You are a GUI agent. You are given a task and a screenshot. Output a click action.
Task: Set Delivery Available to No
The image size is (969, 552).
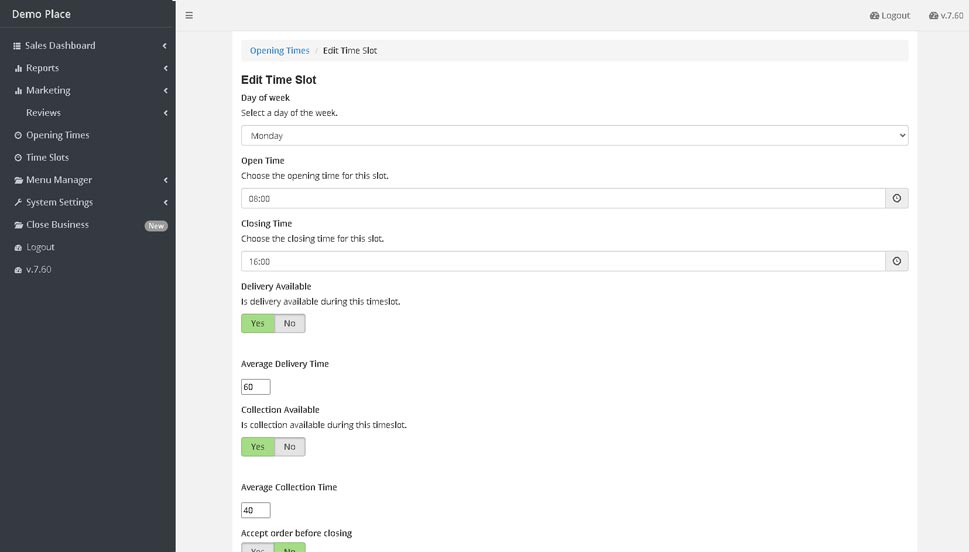(290, 323)
